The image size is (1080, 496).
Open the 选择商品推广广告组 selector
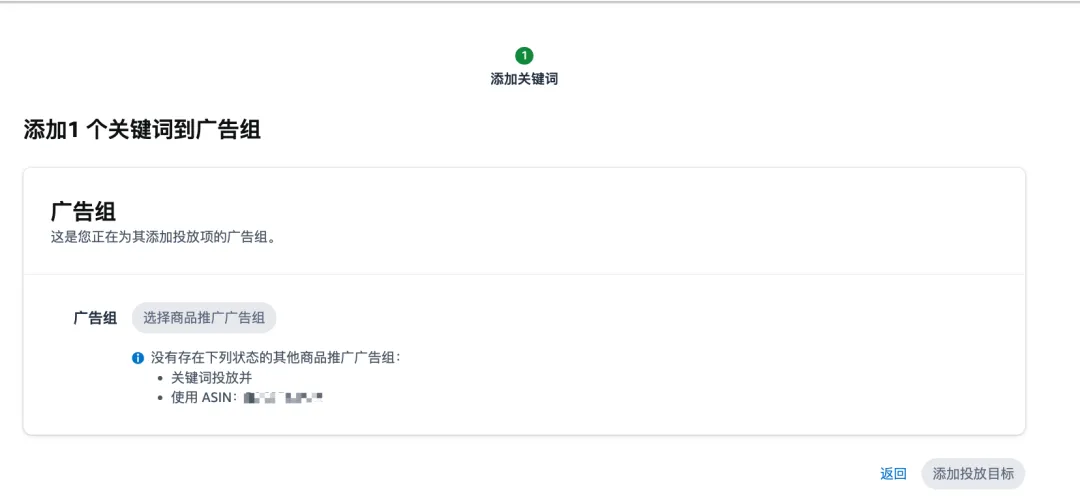[204, 318]
